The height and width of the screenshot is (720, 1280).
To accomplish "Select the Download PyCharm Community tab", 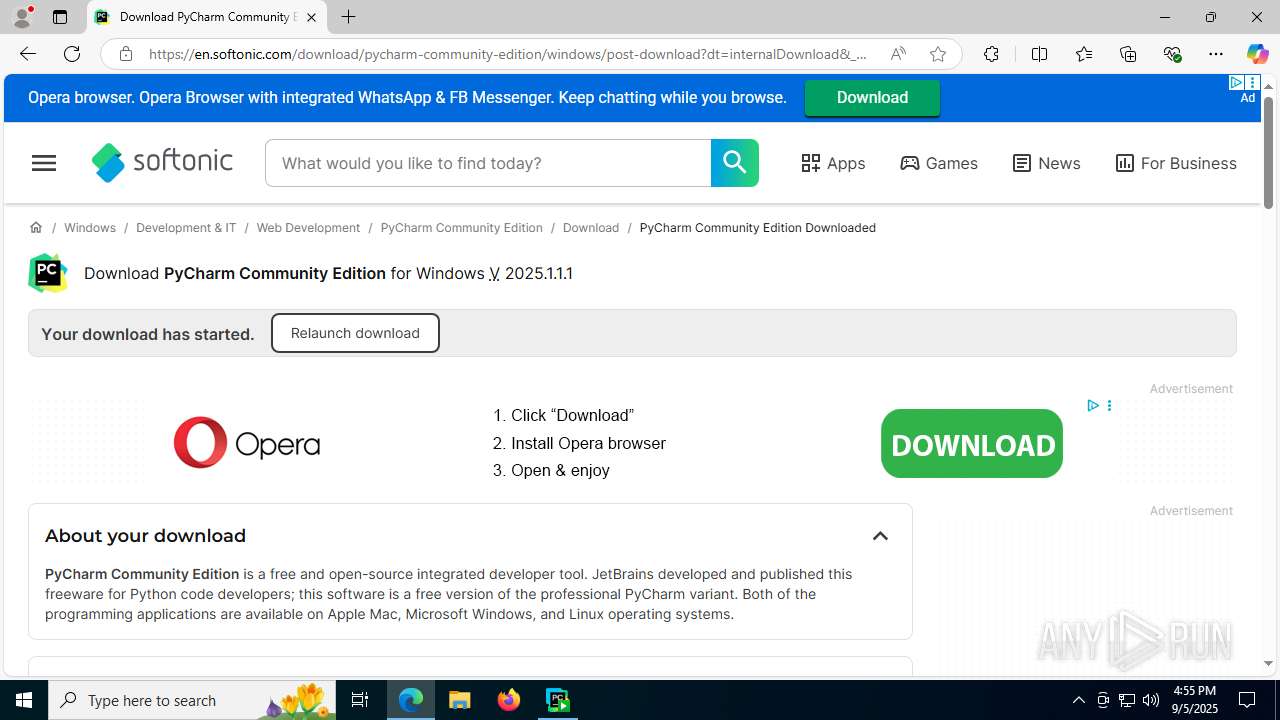I will pos(207,17).
